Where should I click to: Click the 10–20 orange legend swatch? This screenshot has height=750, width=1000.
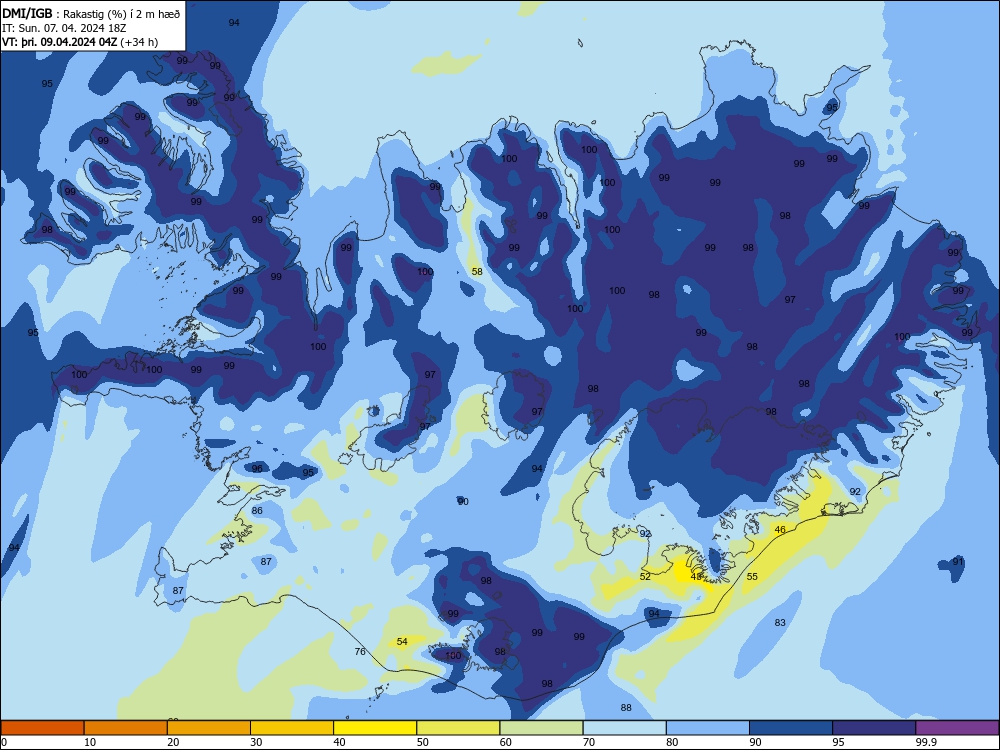click(x=126, y=728)
